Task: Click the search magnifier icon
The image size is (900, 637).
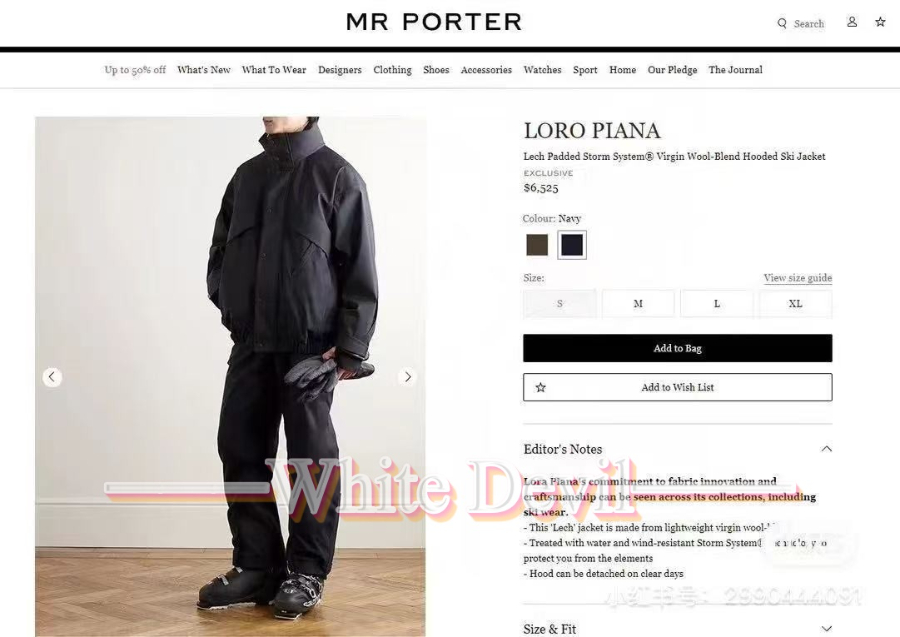Action: pyautogui.click(x=782, y=24)
